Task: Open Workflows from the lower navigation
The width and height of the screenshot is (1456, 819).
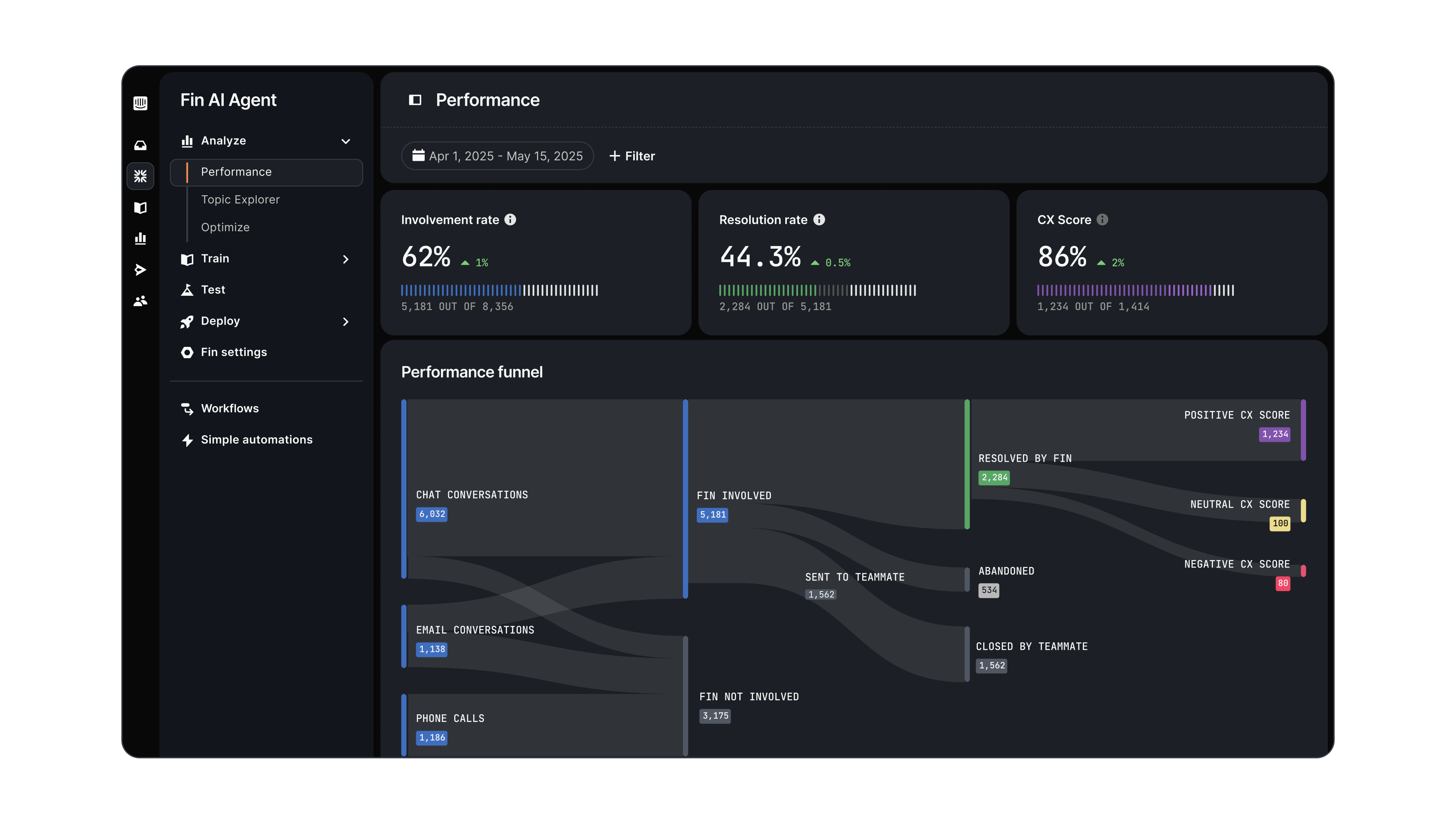Action: (x=229, y=408)
